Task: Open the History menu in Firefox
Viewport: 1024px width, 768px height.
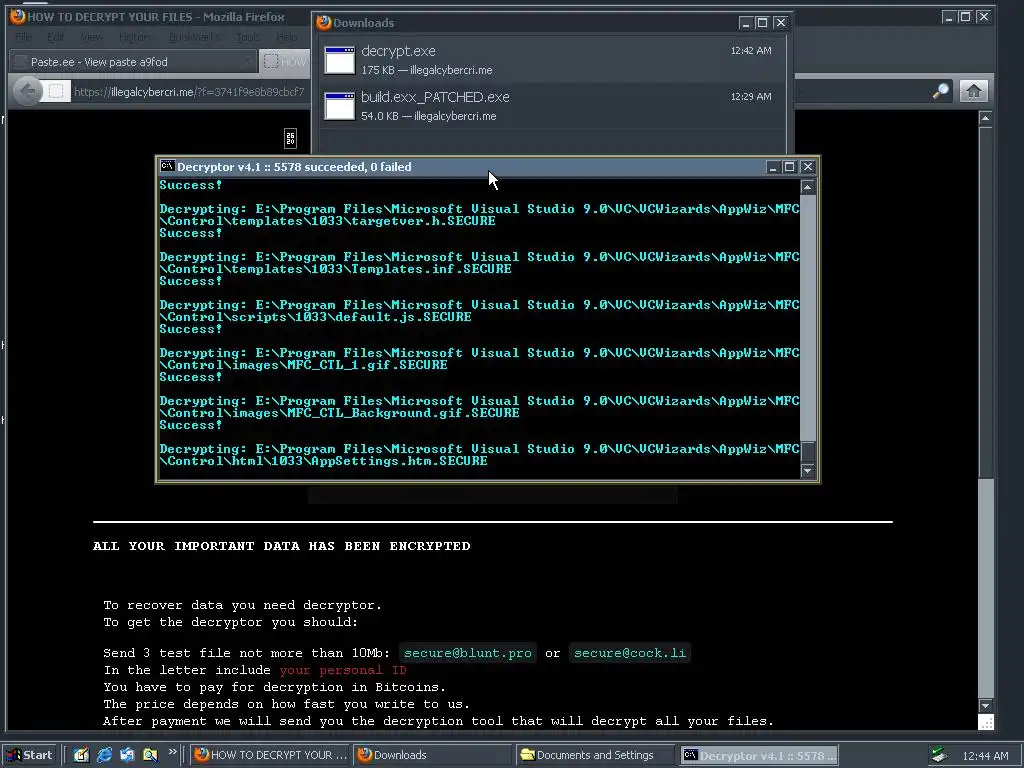Action: pos(134,37)
